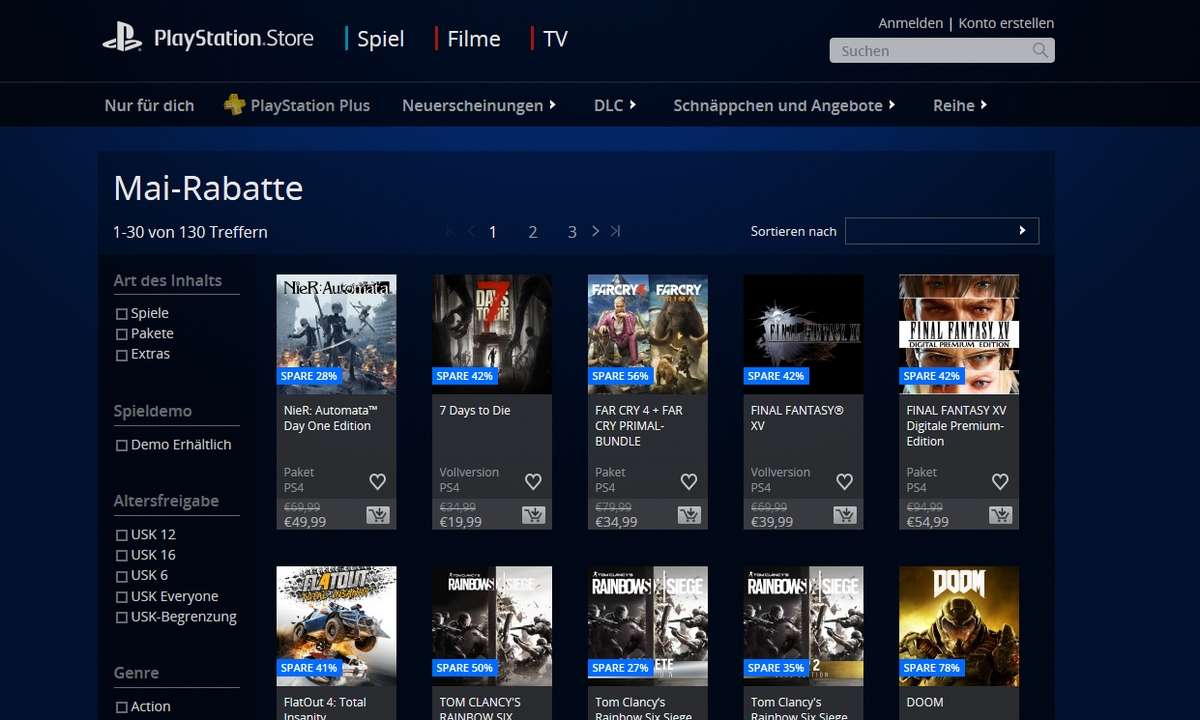Check the Extras filter
Viewport: 1200px width, 720px height.
[122, 355]
